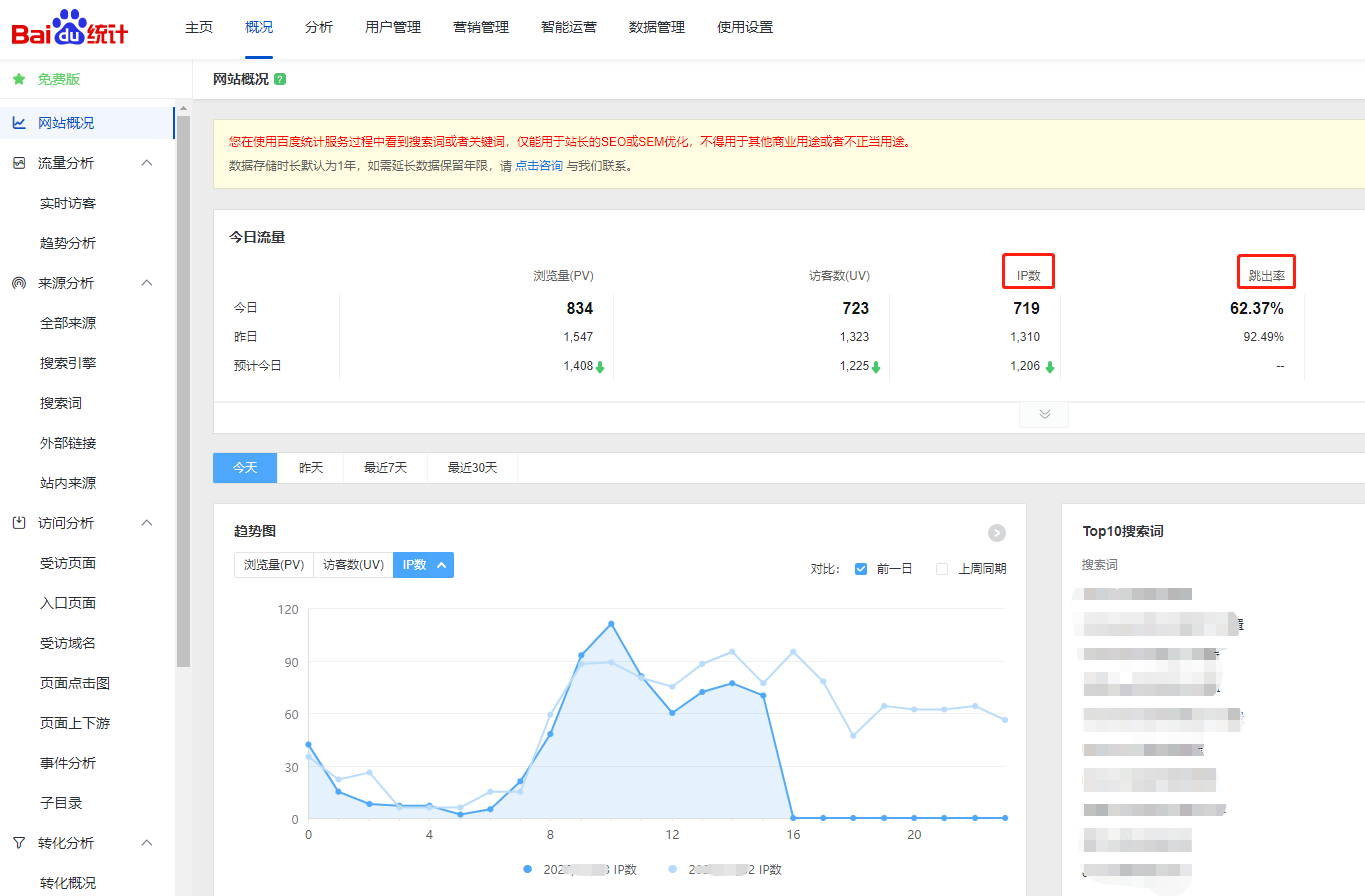The image size is (1365, 896).
Task: Open 事件分析 in sidebar
Action: (x=68, y=763)
